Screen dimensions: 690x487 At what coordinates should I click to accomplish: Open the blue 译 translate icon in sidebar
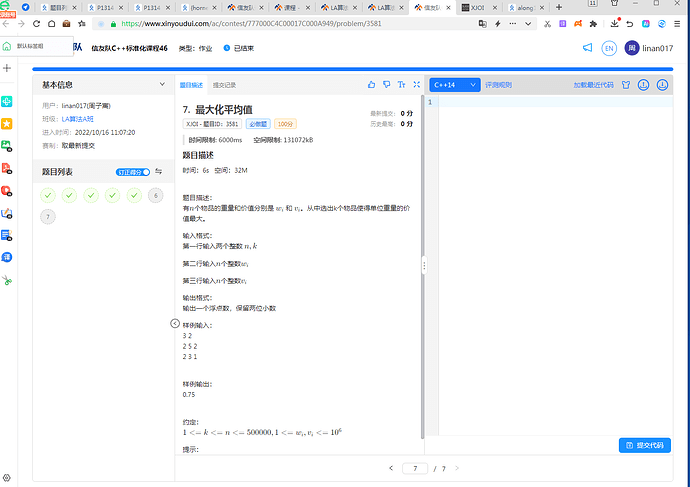[x=7, y=257]
